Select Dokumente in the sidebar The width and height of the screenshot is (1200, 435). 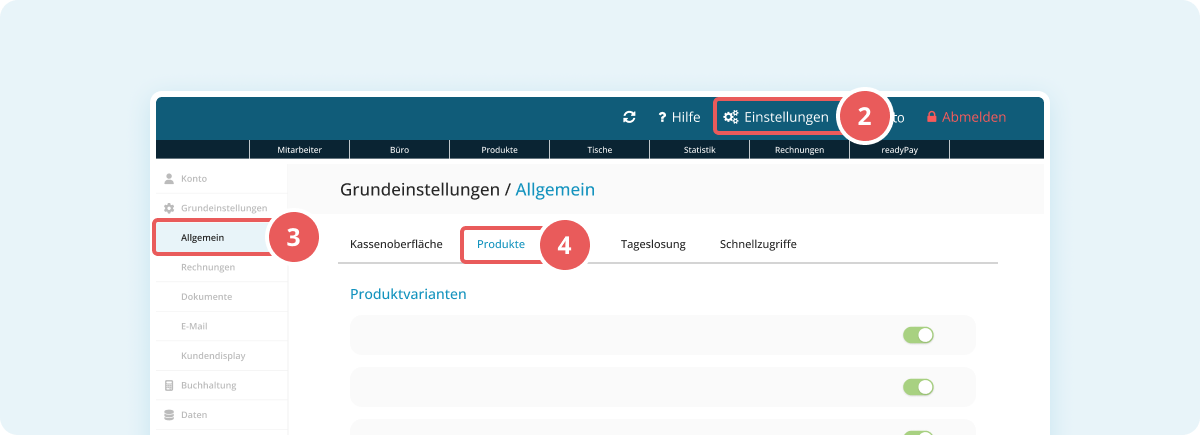[207, 297]
